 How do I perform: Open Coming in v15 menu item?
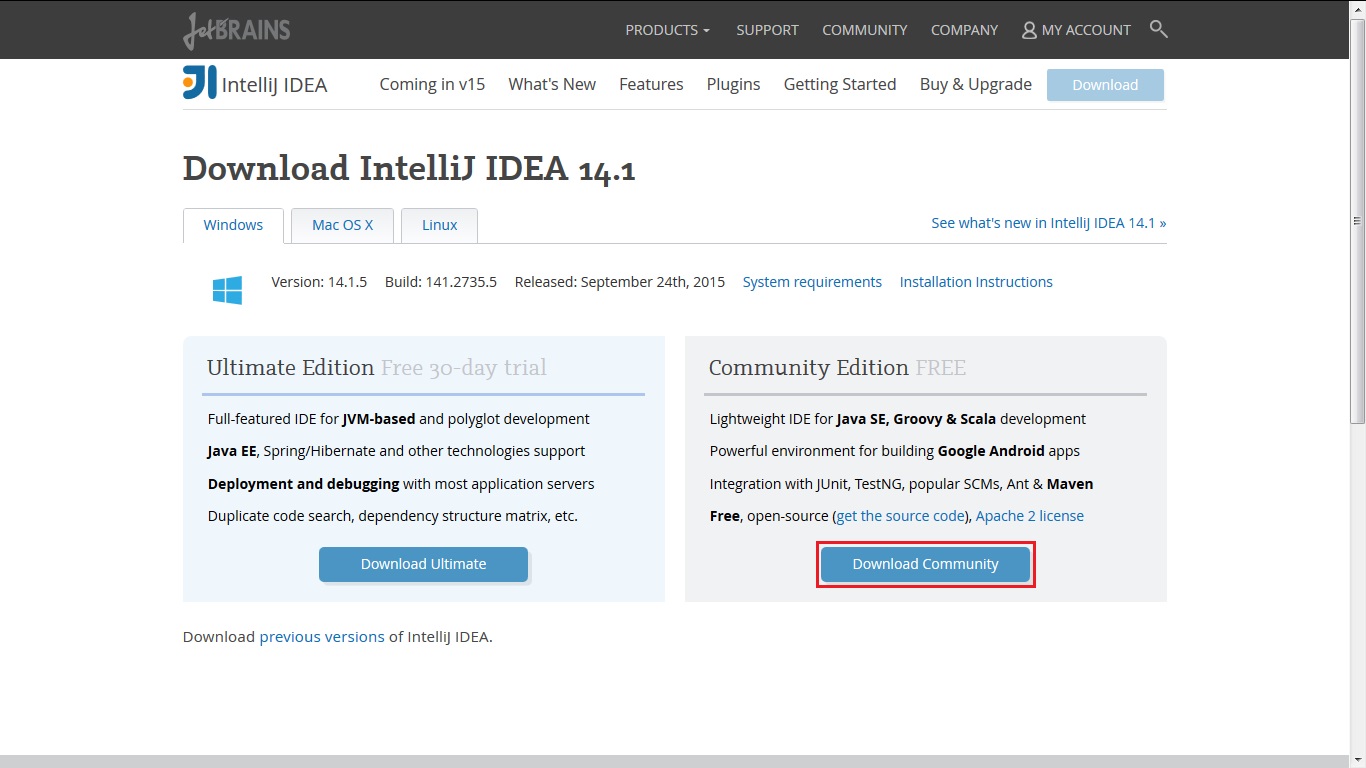432,84
